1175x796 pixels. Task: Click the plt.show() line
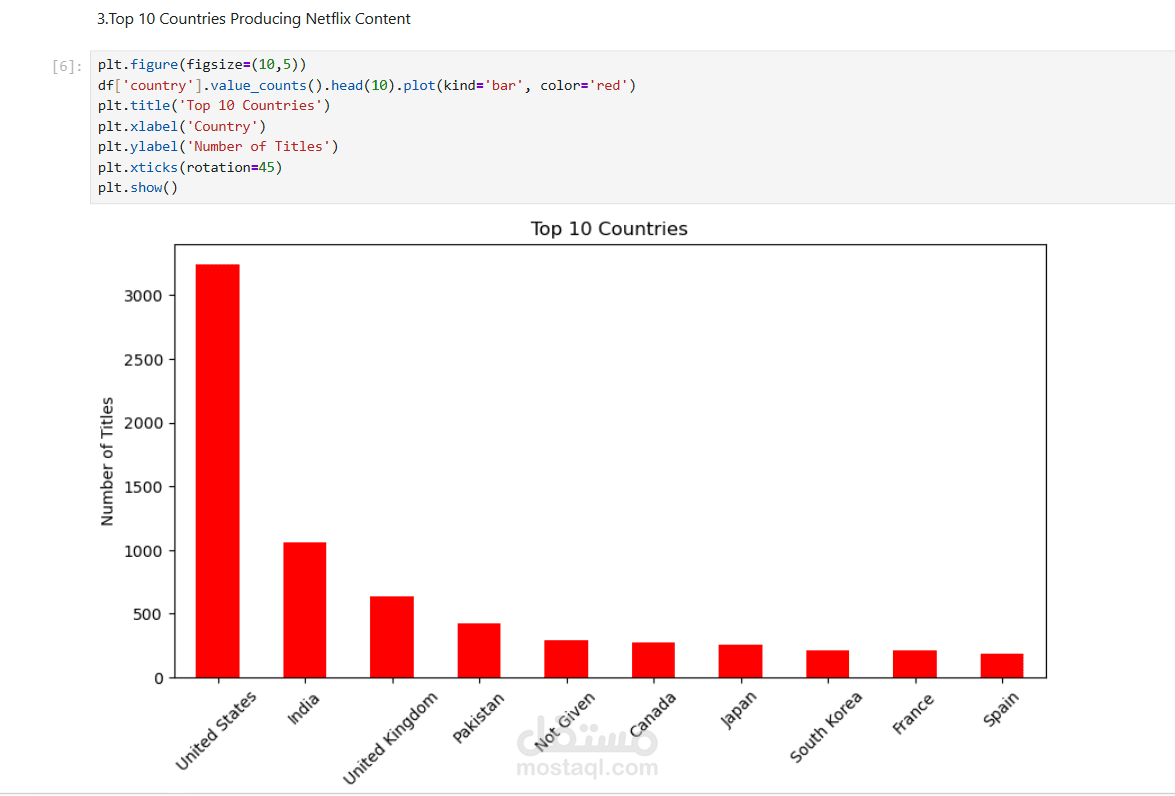[138, 187]
